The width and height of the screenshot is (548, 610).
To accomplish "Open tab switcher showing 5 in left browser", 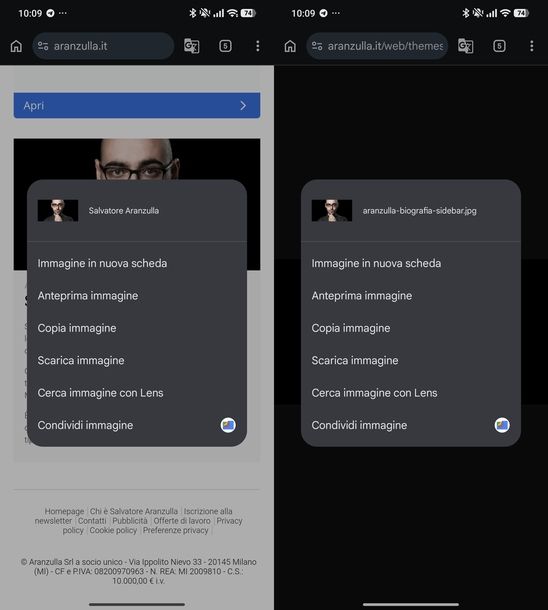I will tap(225, 46).
